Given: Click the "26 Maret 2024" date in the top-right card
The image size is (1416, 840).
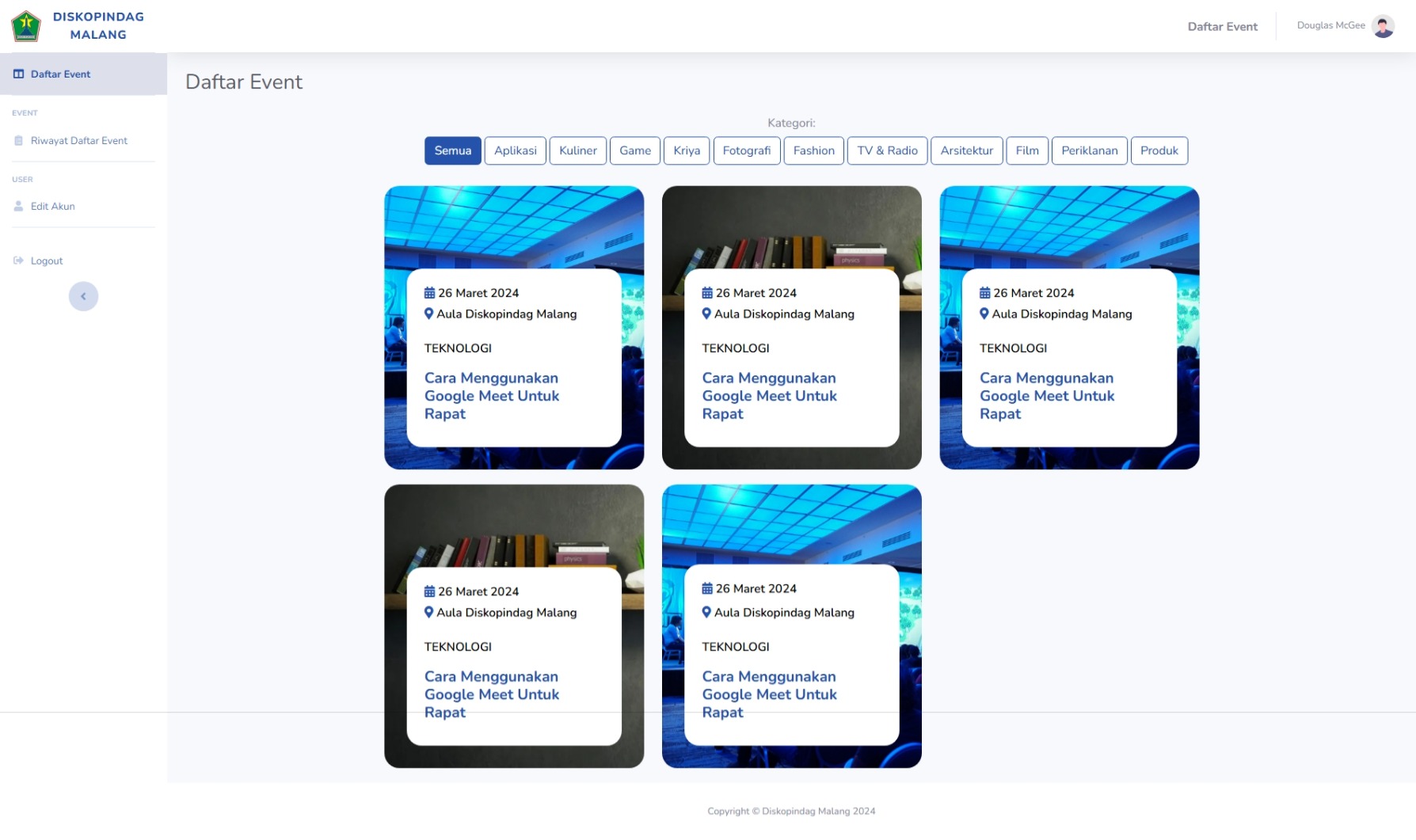Looking at the screenshot, I should click(1033, 293).
